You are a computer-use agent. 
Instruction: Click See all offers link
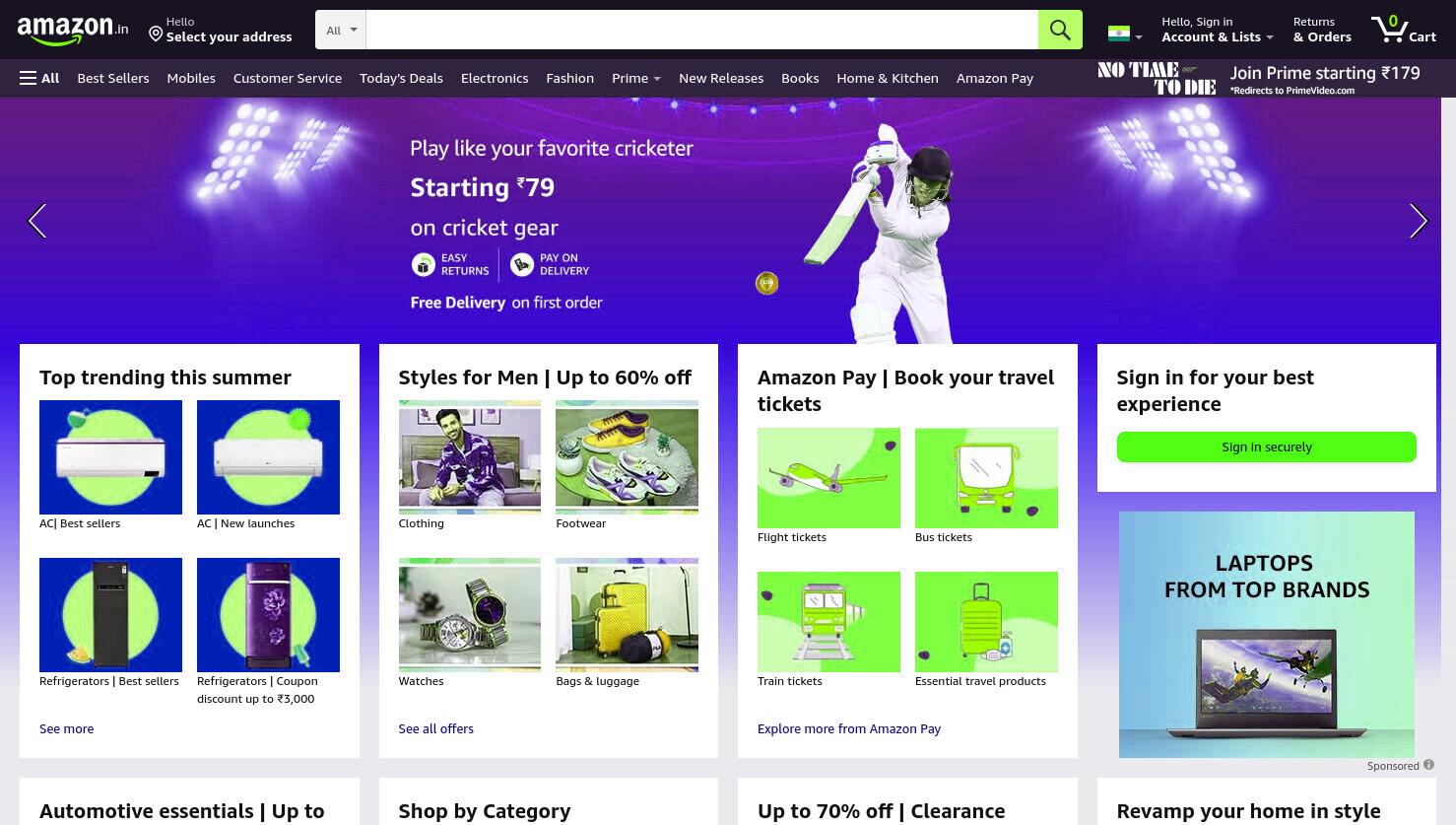pos(436,728)
